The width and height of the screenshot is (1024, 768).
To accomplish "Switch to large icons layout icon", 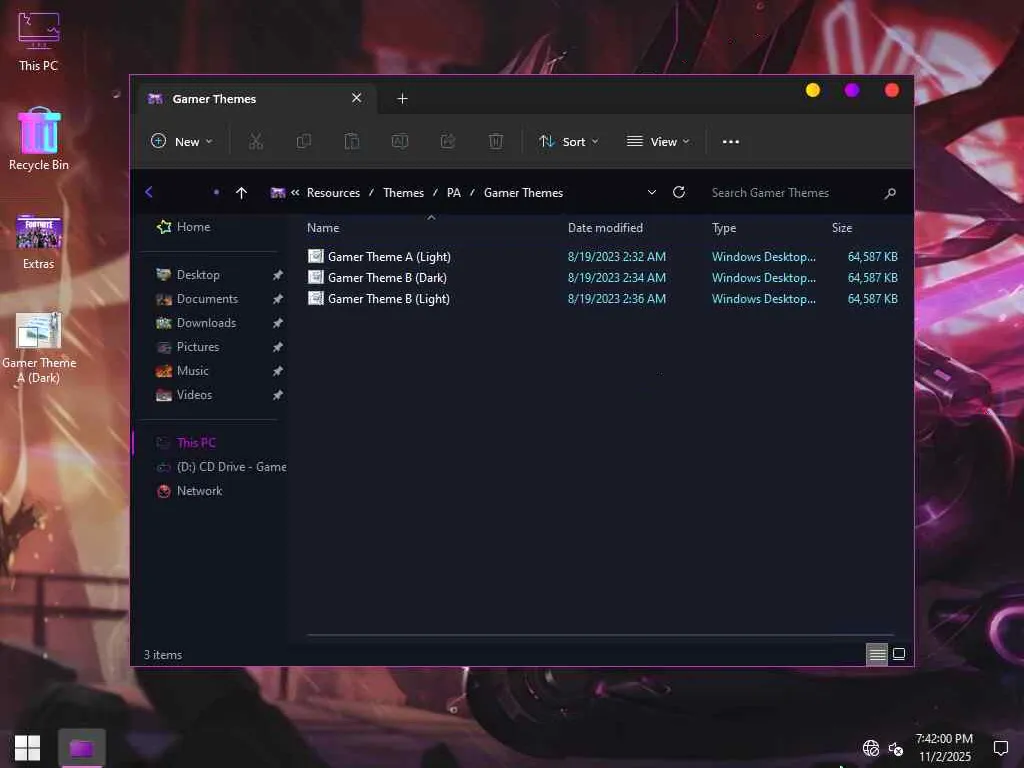I will 899,654.
